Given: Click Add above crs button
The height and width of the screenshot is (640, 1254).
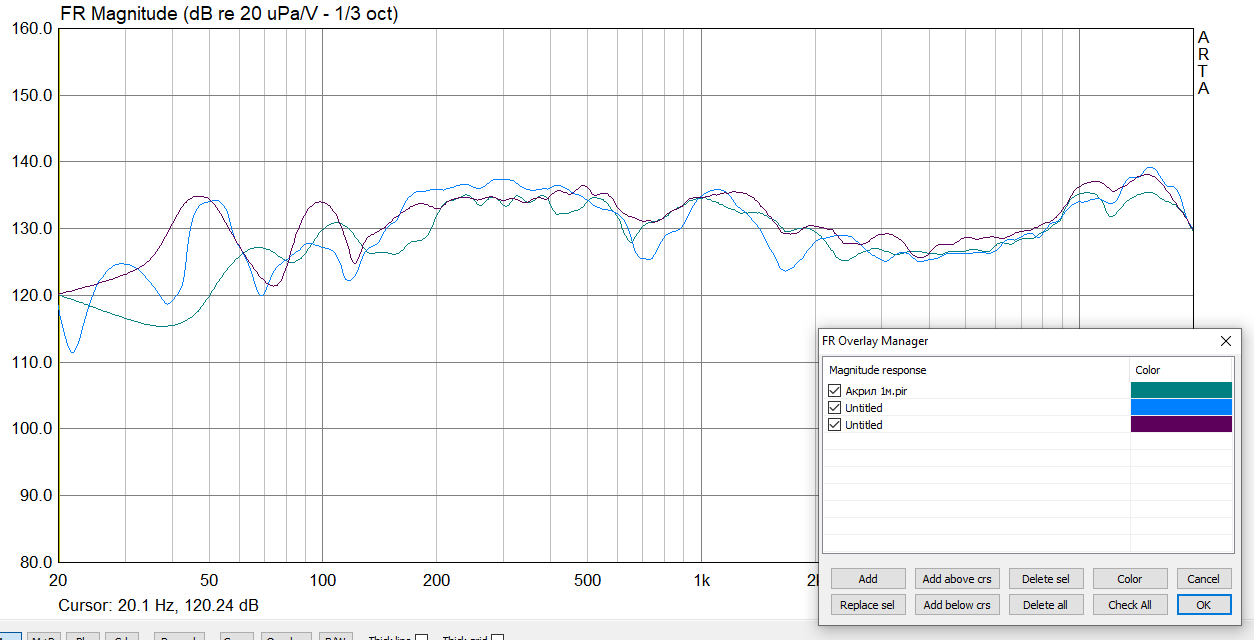Looking at the screenshot, I should point(956,579).
